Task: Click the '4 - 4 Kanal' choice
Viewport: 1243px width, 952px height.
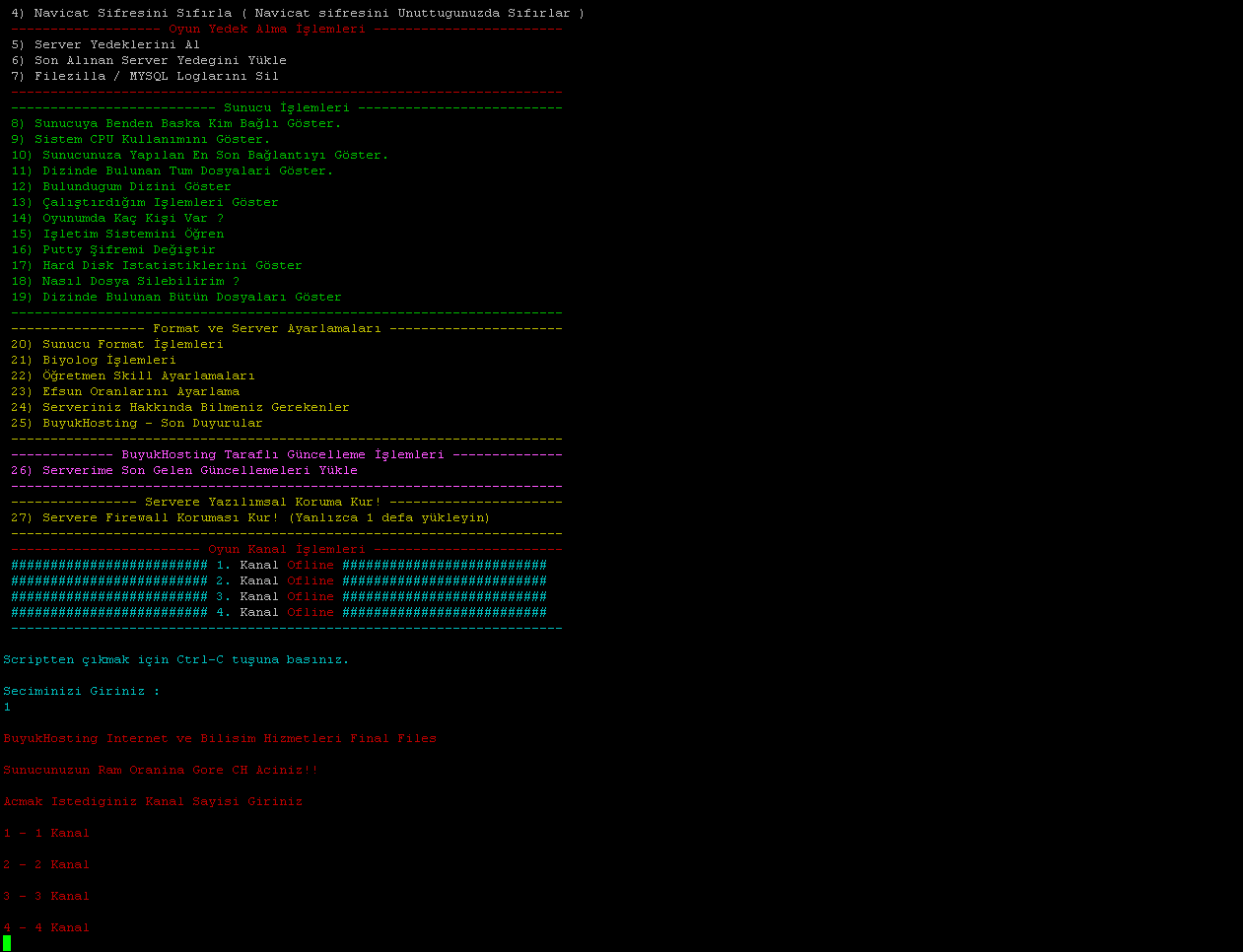Action: [x=46, y=927]
